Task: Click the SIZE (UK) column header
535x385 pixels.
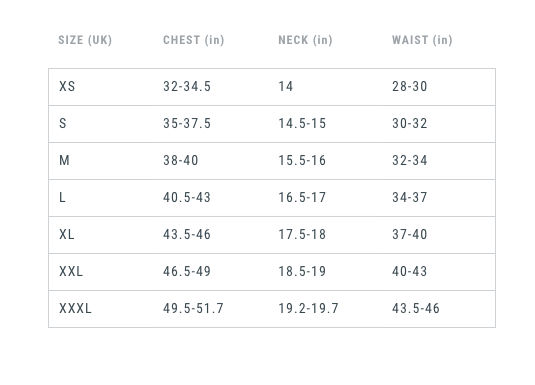Action: coord(85,40)
